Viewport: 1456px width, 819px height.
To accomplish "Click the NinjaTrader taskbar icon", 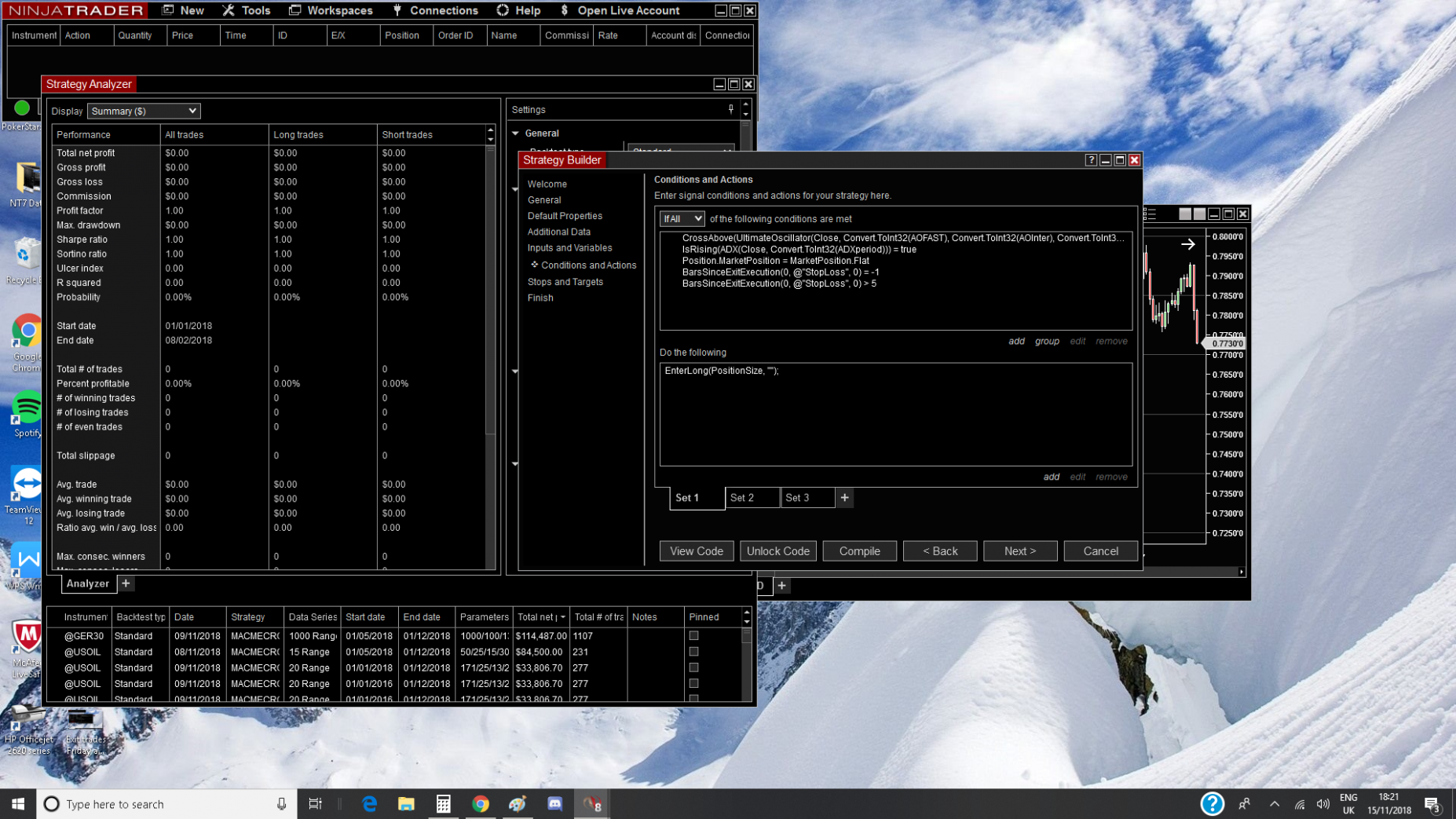I will tap(591, 804).
